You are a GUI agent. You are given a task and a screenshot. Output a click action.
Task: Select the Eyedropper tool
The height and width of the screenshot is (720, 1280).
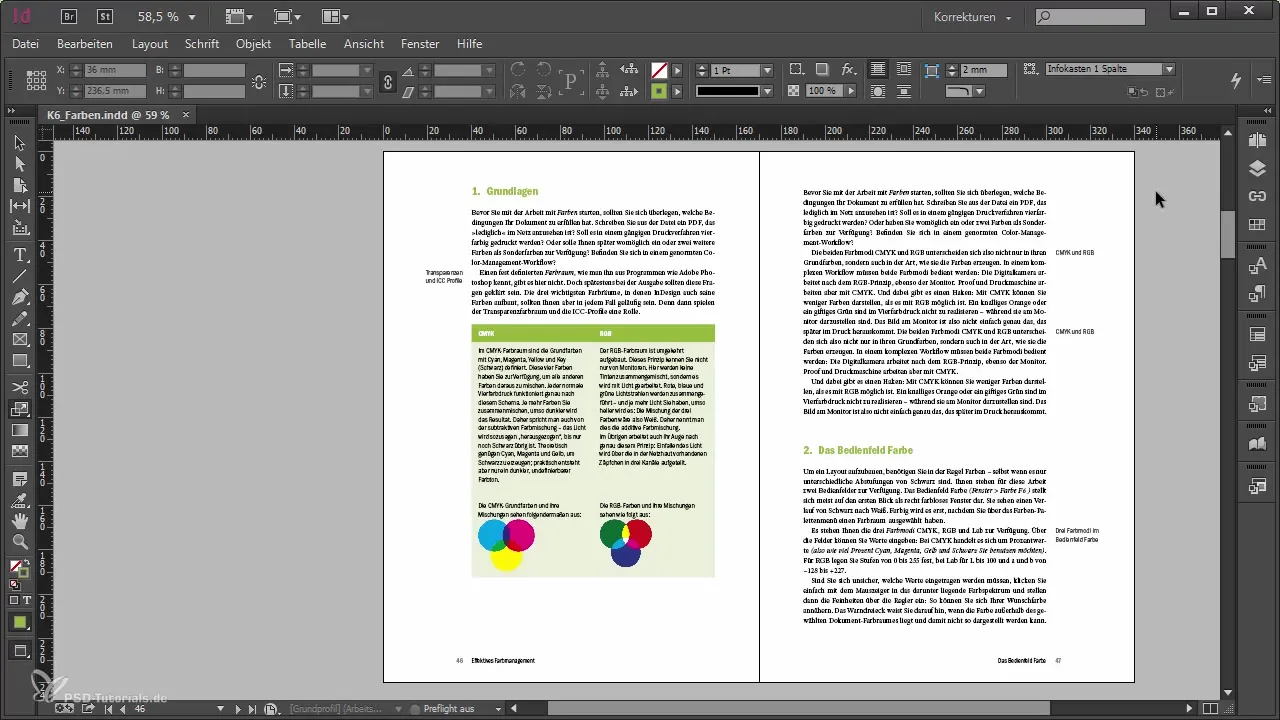pos(19,499)
